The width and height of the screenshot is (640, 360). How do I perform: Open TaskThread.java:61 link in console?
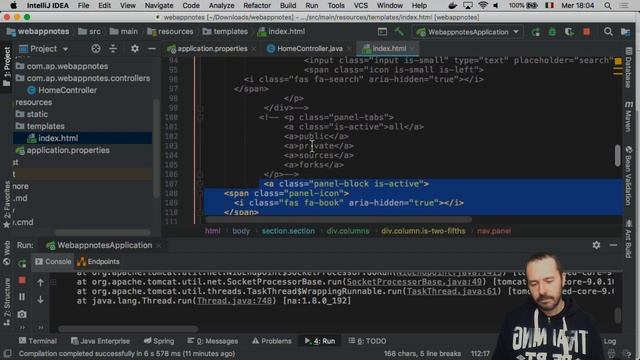pyautogui.click(x=452, y=291)
